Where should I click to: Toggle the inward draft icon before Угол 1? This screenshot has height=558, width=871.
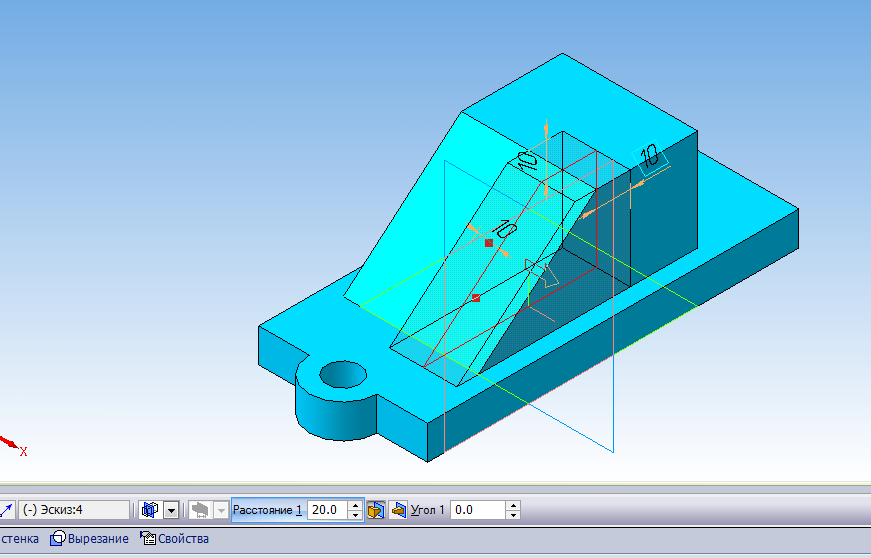pos(399,510)
